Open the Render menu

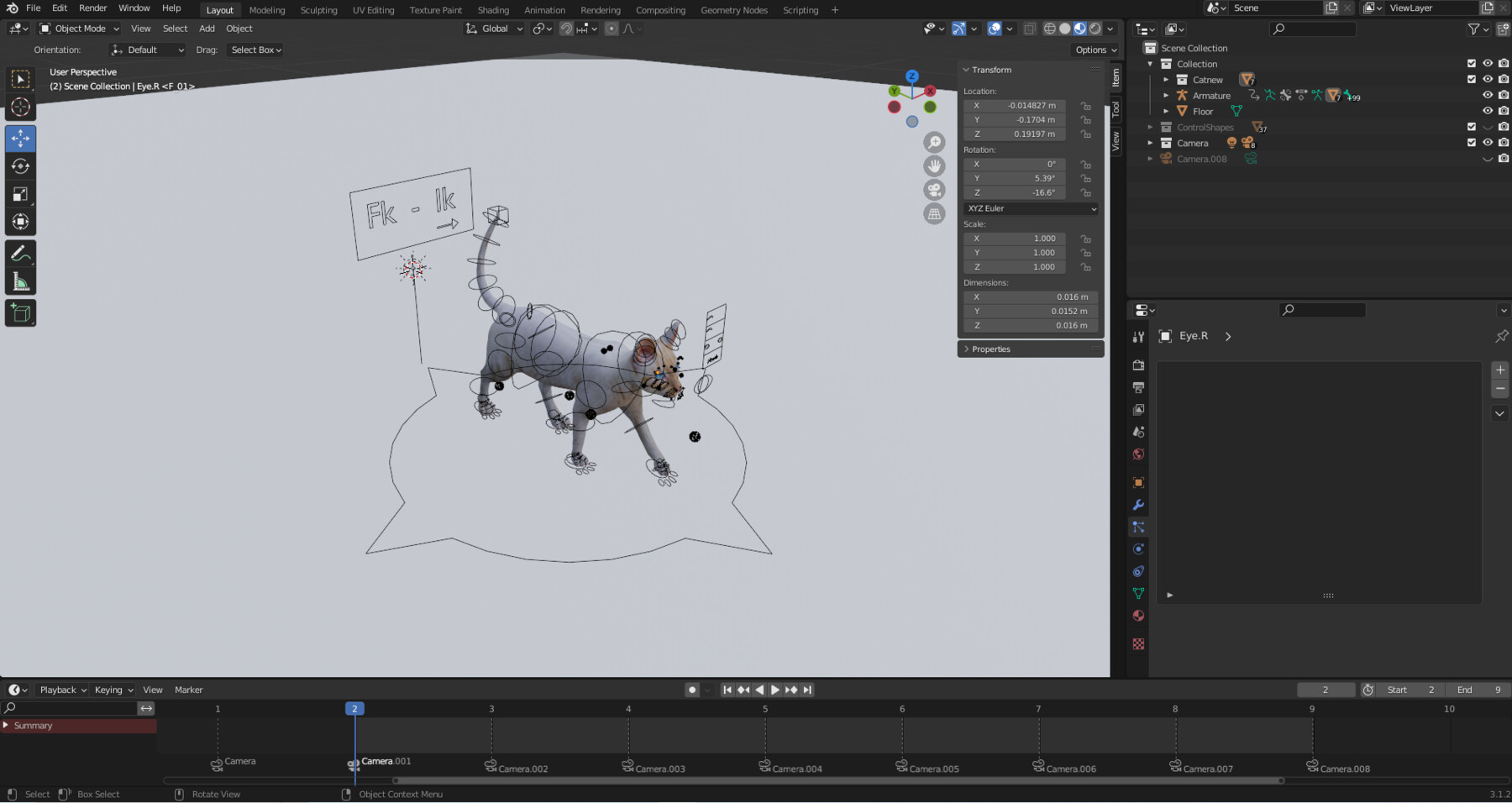tap(92, 8)
